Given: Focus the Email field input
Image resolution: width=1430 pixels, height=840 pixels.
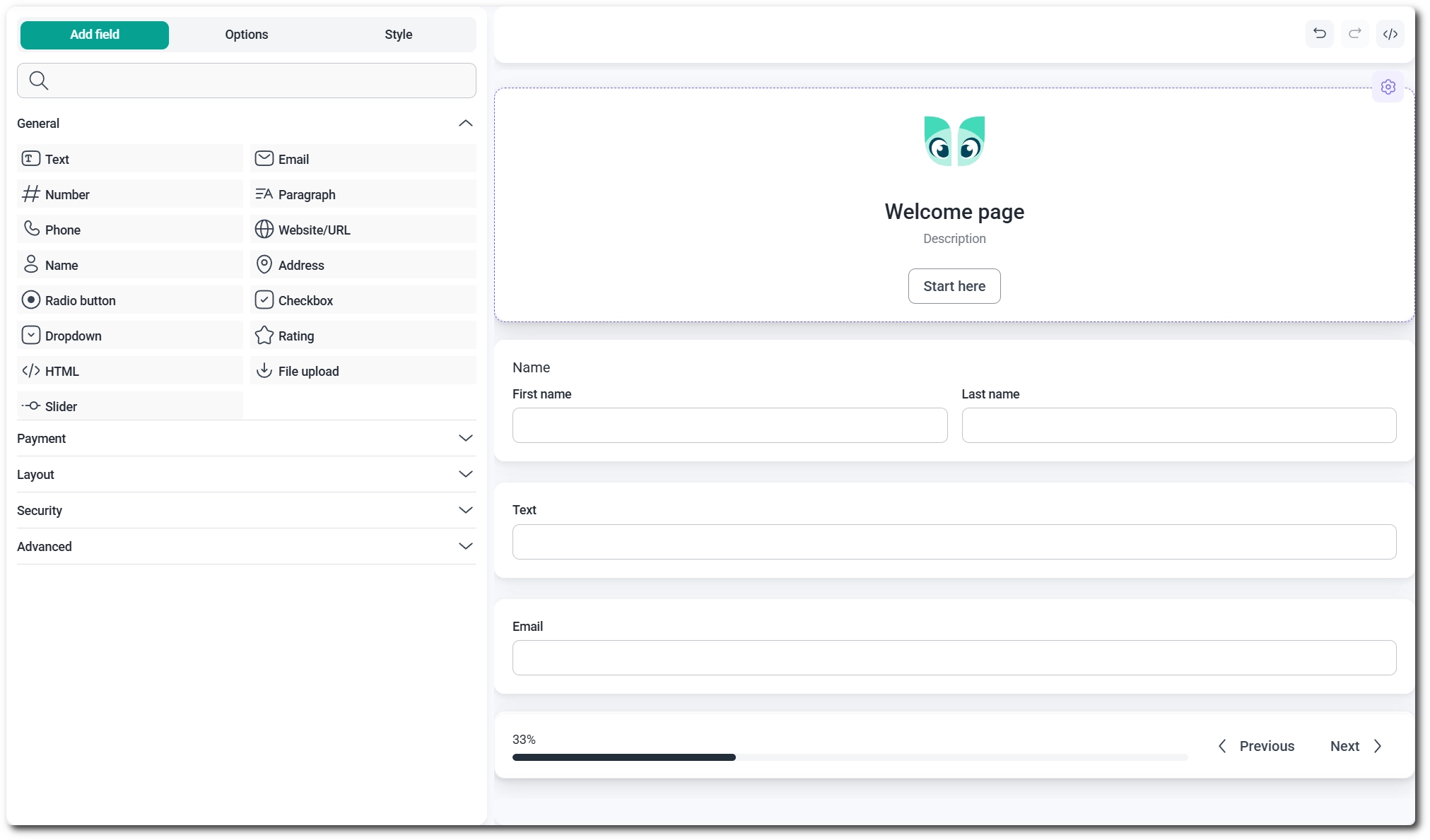Looking at the screenshot, I should click(954, 658).
